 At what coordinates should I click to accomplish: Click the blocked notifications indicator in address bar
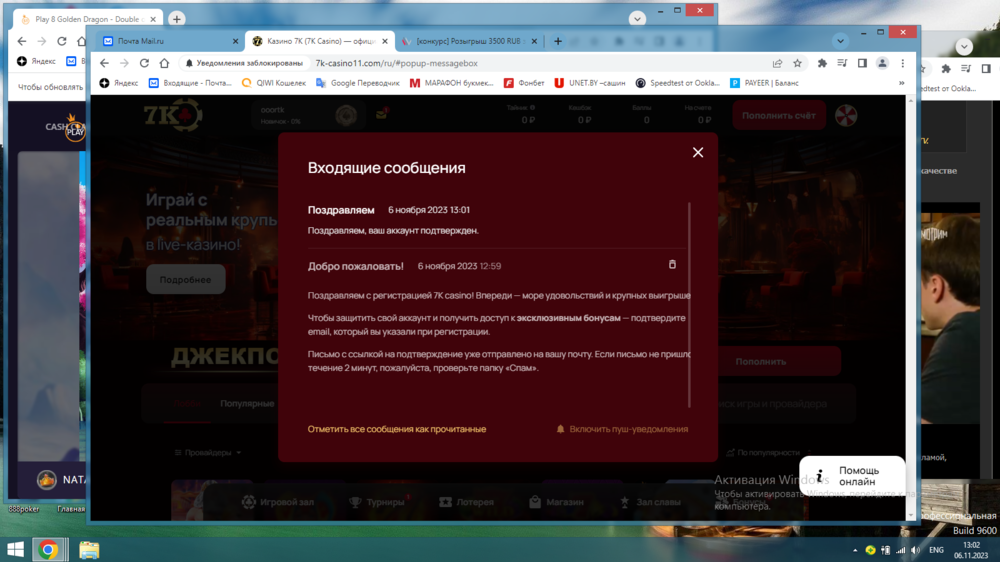236,63
